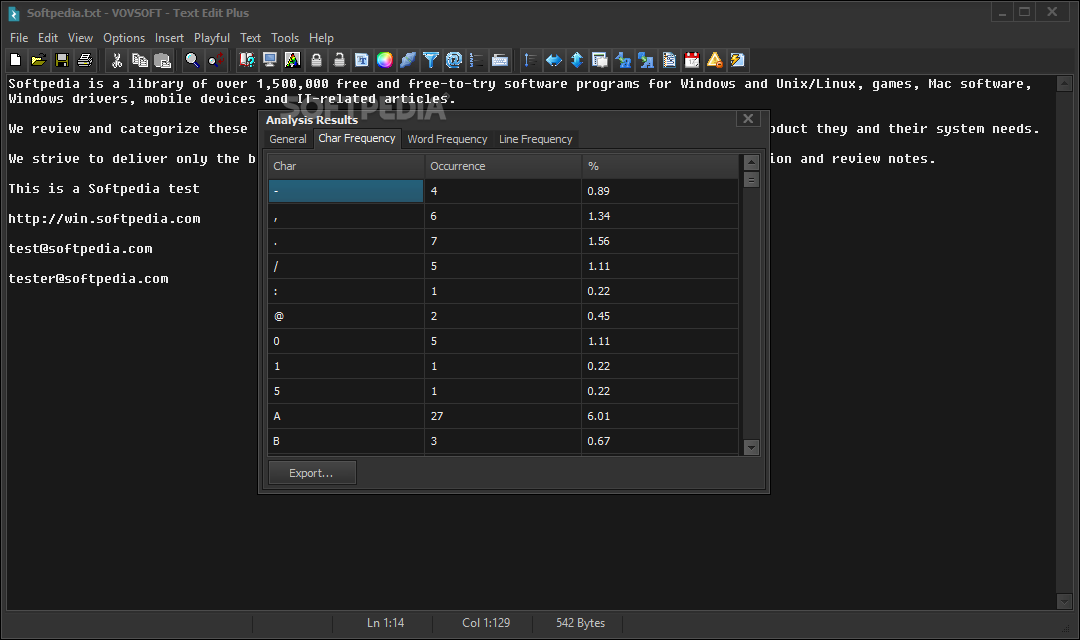Viewport: 1080px width, 640px height.
Task: Click the calendar date insert icon
Action: 692,60
